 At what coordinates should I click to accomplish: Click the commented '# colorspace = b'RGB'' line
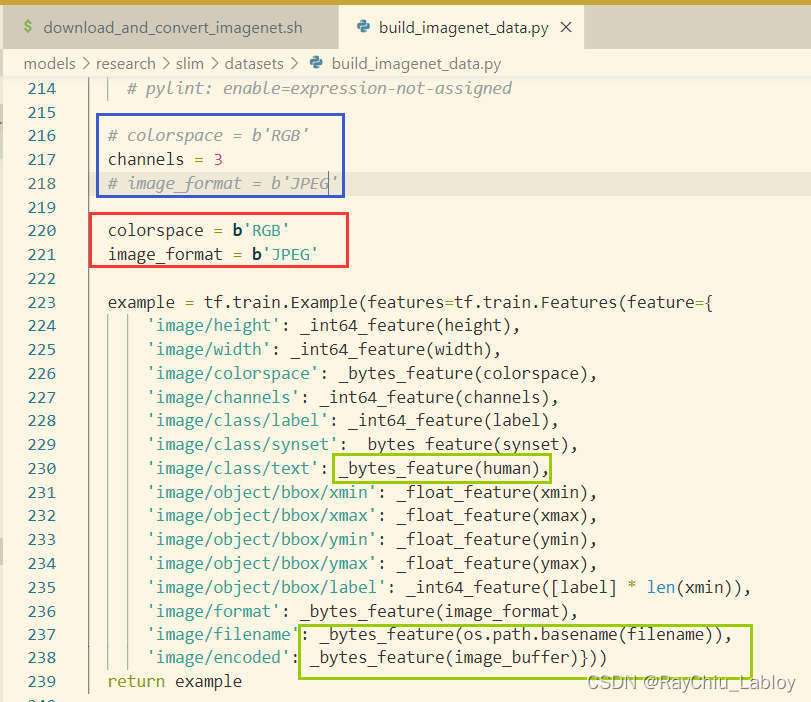pyautogui.click(x=208, y=136)
